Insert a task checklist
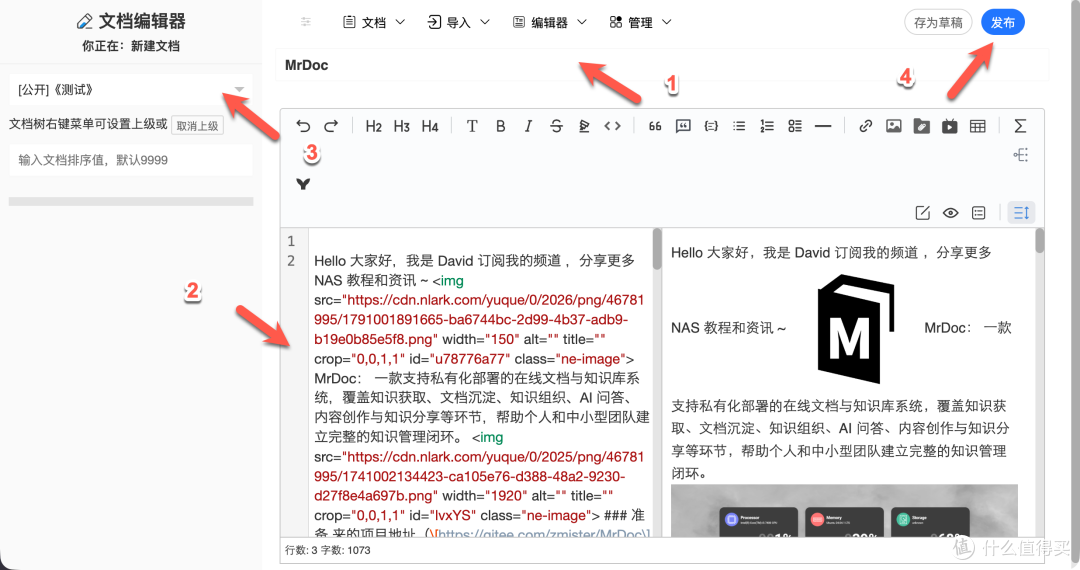The image size is (1080, 570). click(795, 126)
